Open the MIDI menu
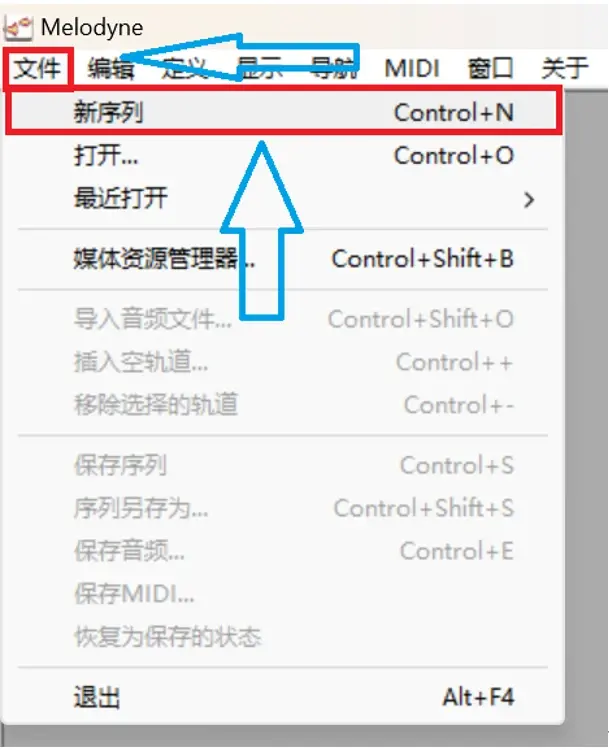Viewport: 609px width, 750px height. [412, 68]
